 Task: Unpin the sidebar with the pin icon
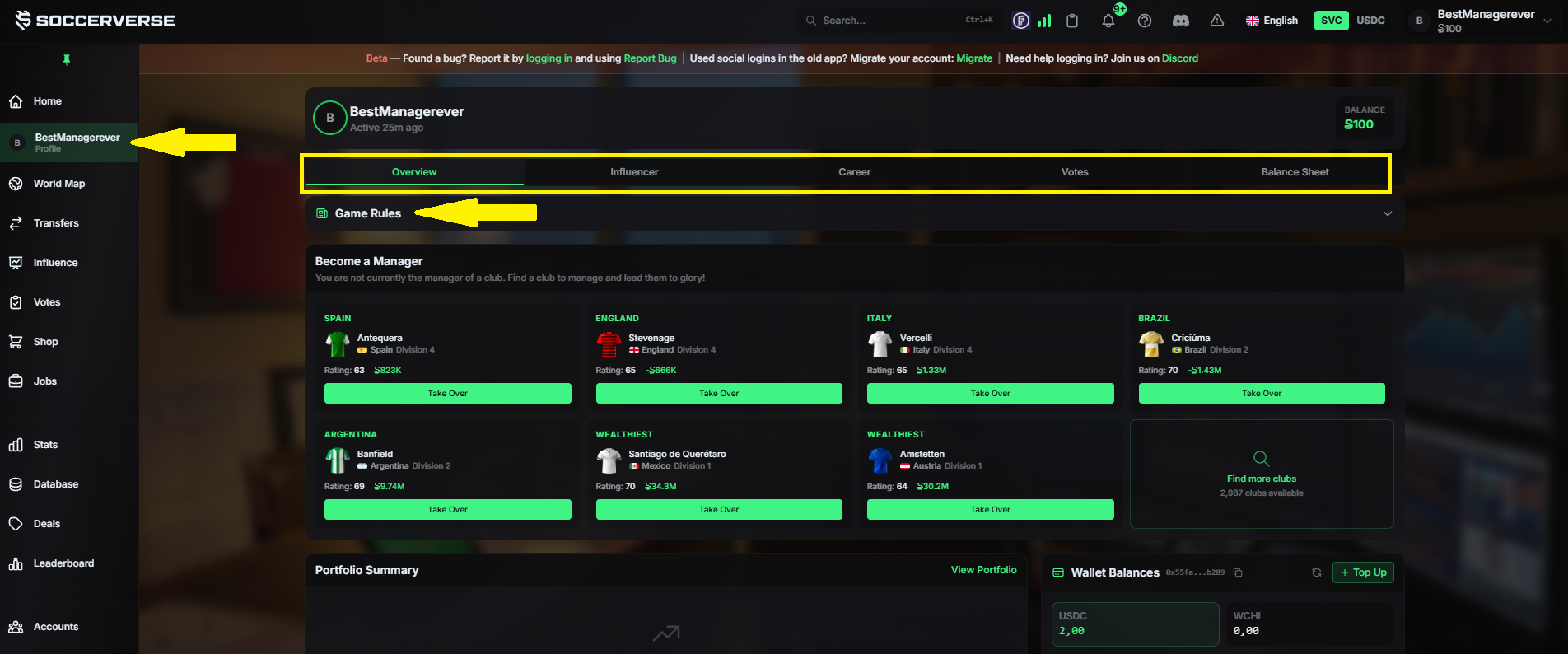coord(67,59)
